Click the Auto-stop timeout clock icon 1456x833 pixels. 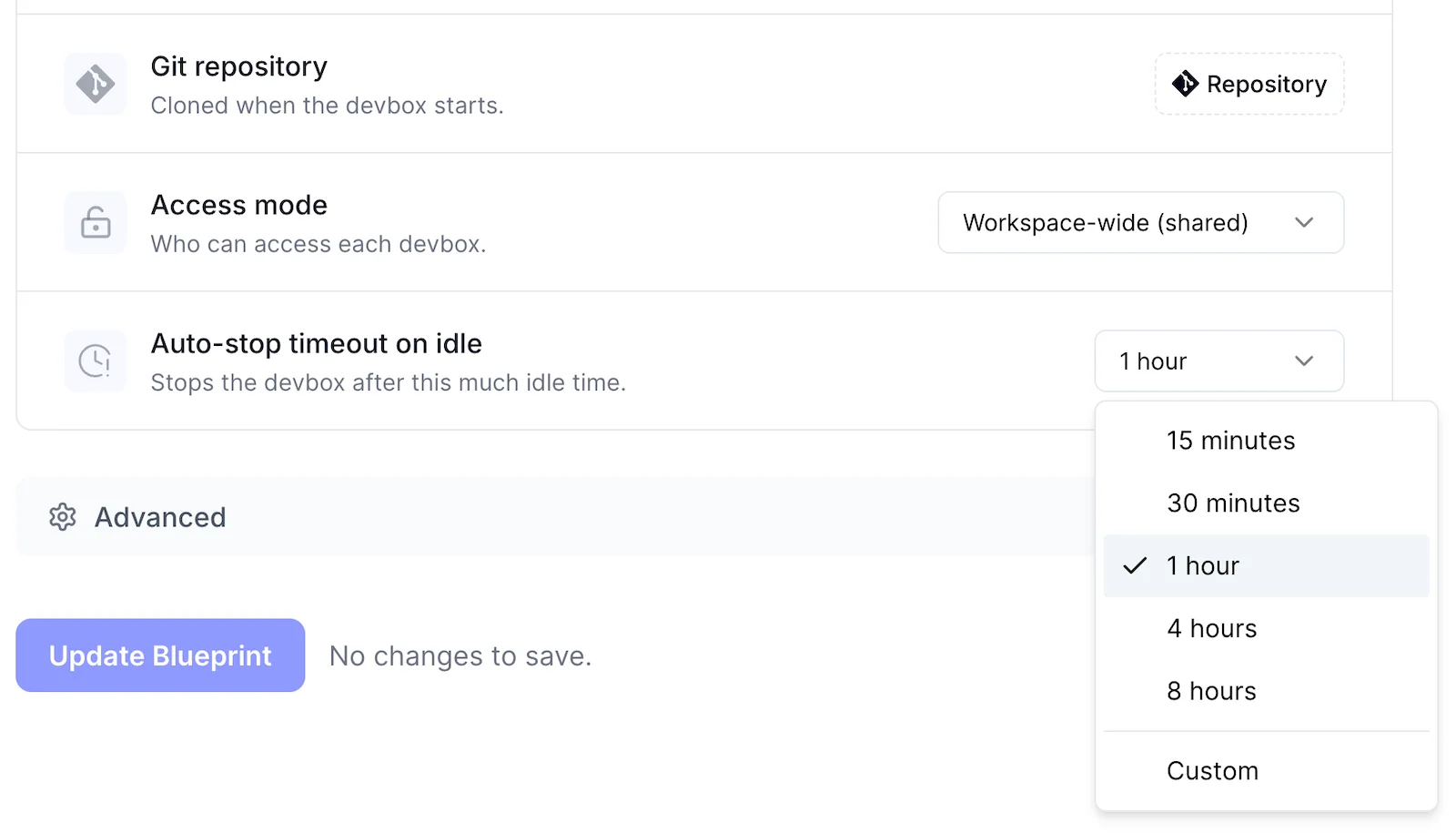95,361
